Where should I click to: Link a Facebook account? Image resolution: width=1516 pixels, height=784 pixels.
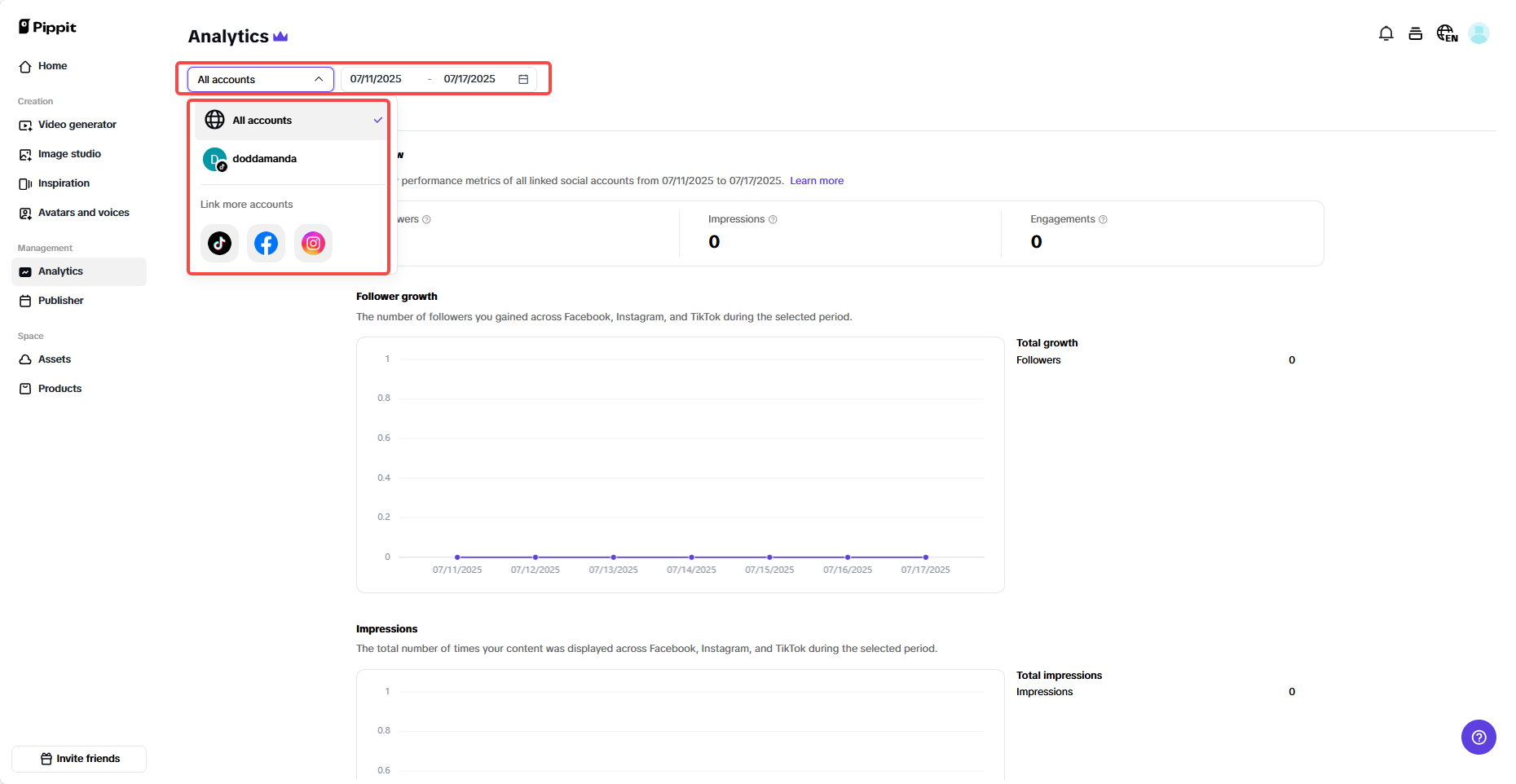click(266, 243)
